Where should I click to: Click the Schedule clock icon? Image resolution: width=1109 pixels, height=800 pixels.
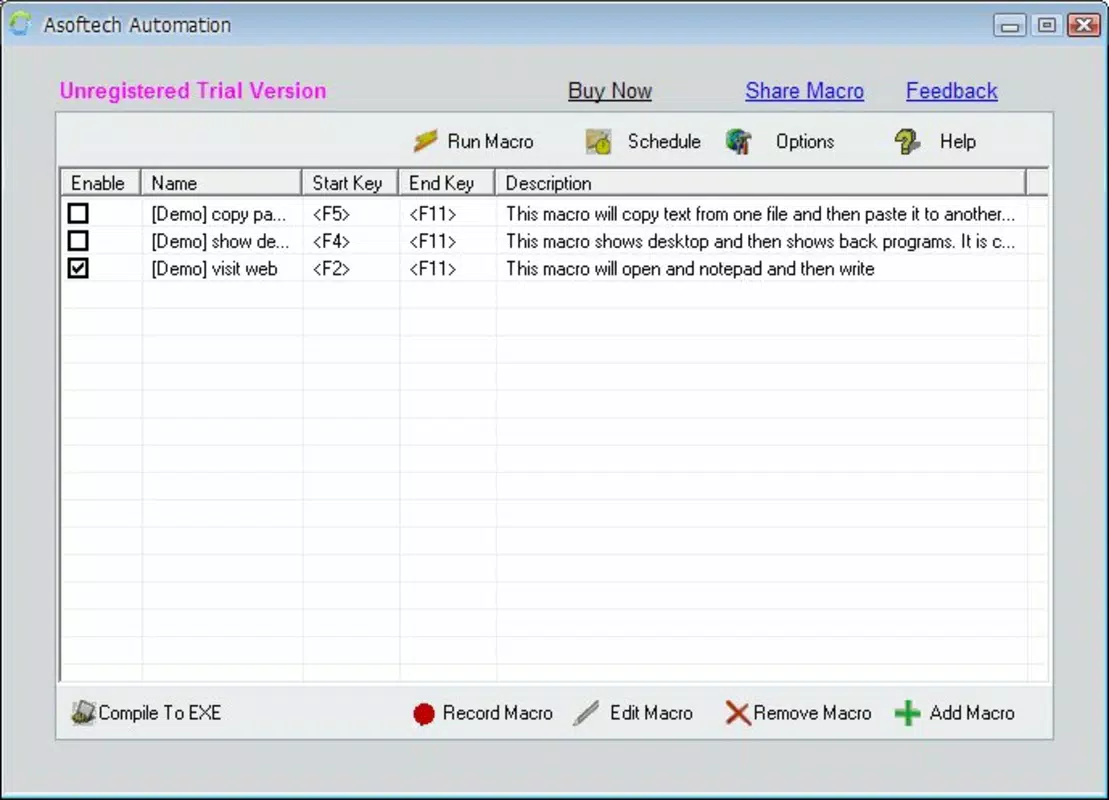[x=598, y=141]
